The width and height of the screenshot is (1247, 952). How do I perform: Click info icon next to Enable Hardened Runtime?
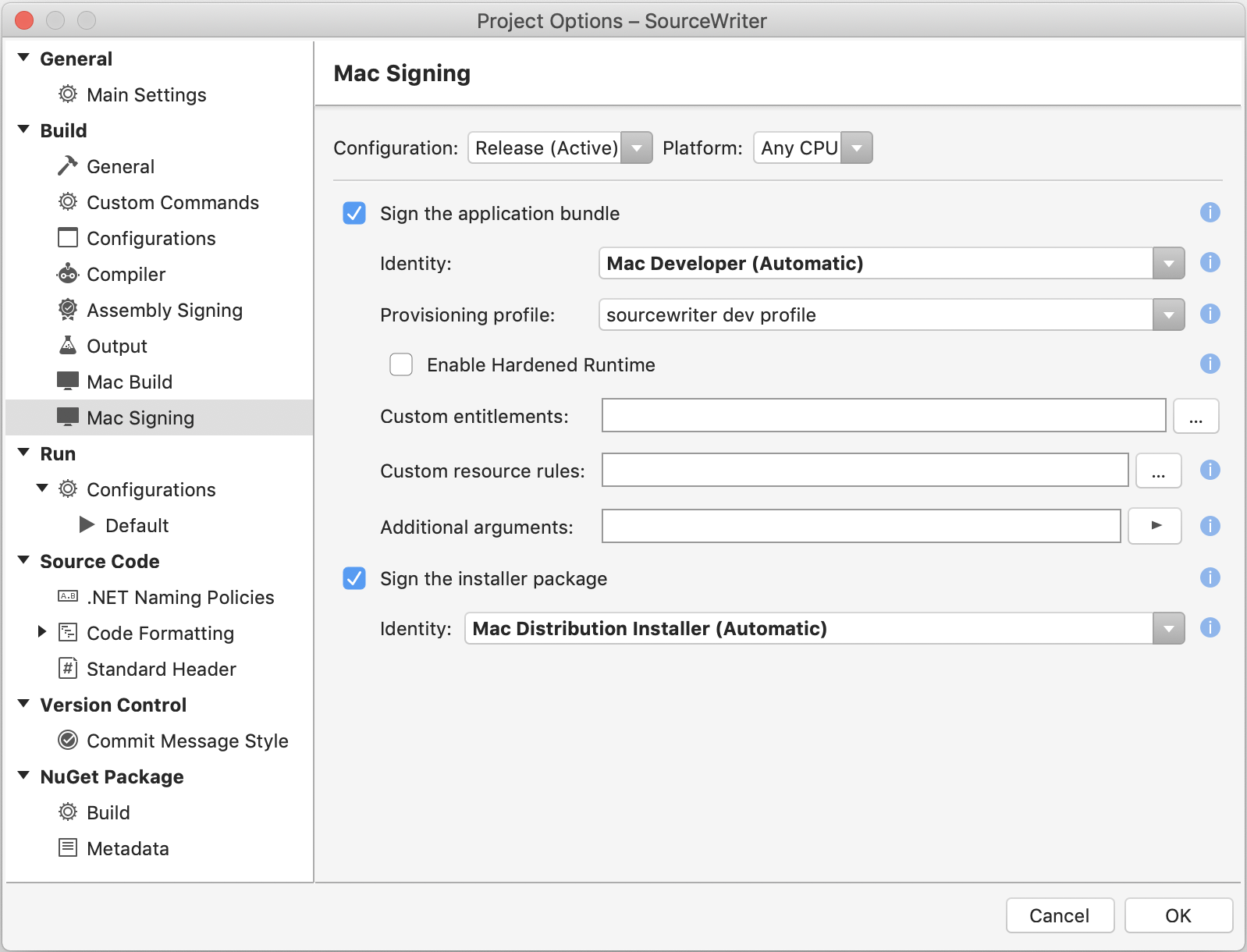[x=1210, y=364]
